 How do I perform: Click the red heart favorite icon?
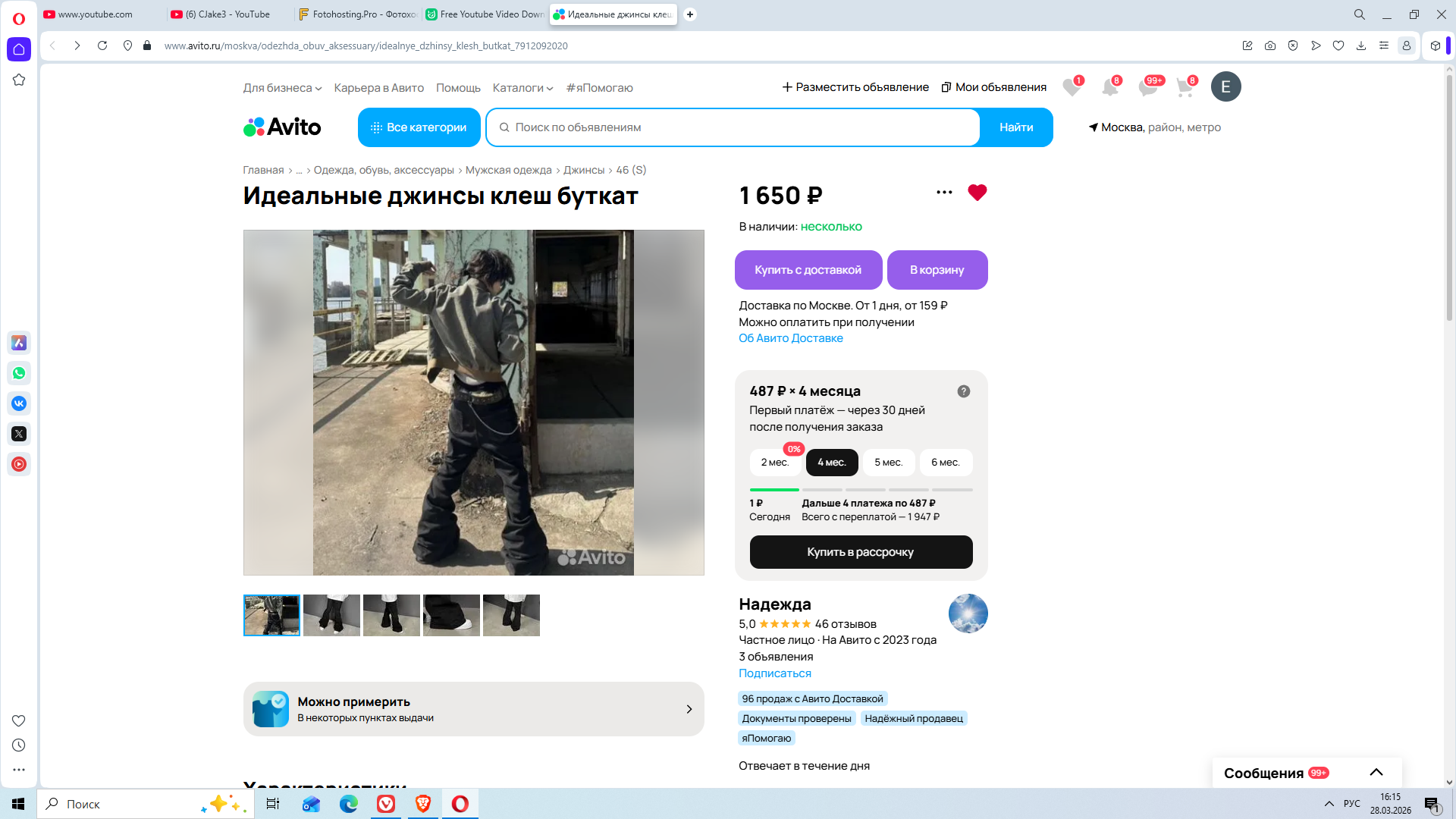(x=977, y=193)
